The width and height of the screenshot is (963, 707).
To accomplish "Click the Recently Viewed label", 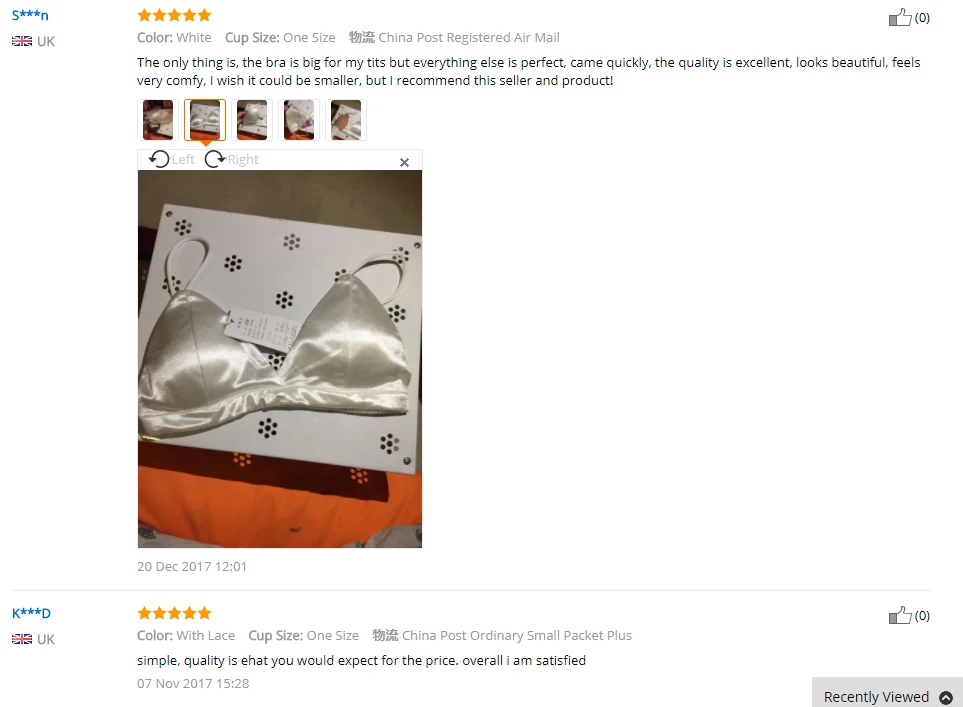I will pos(876,697).
